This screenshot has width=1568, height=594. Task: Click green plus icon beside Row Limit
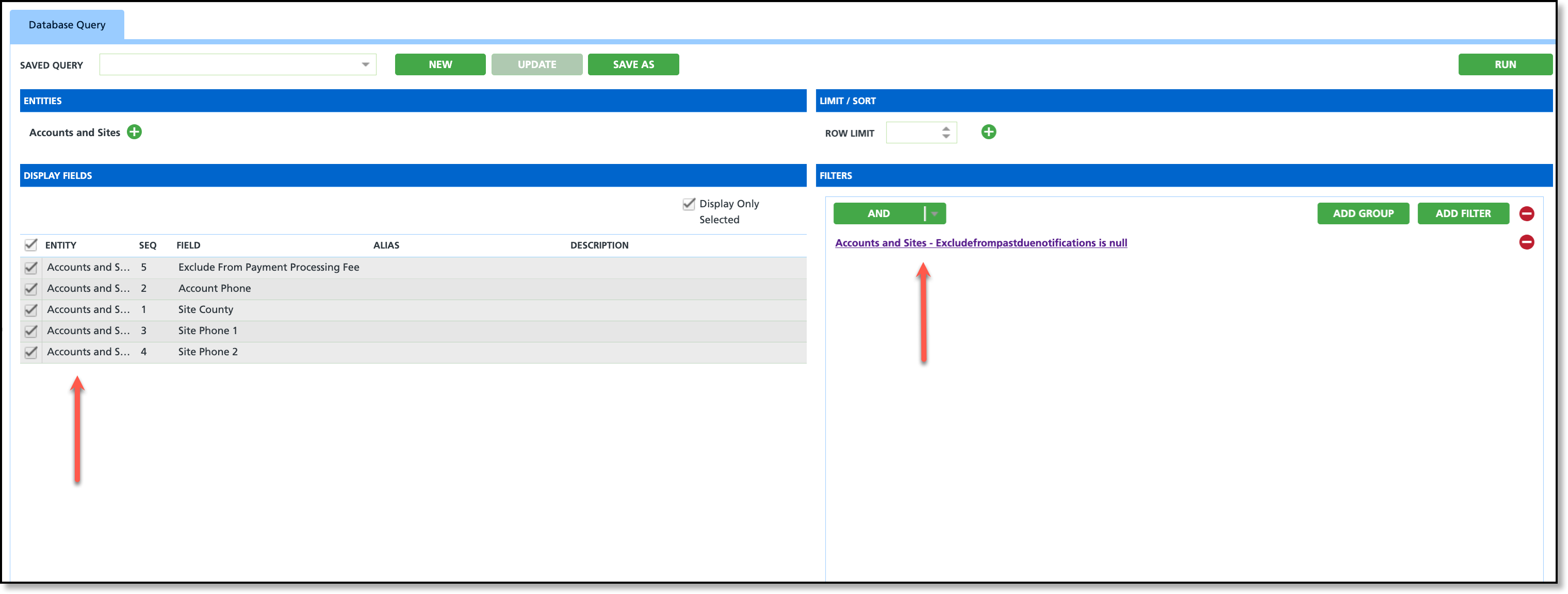click(x=989, y=132)
